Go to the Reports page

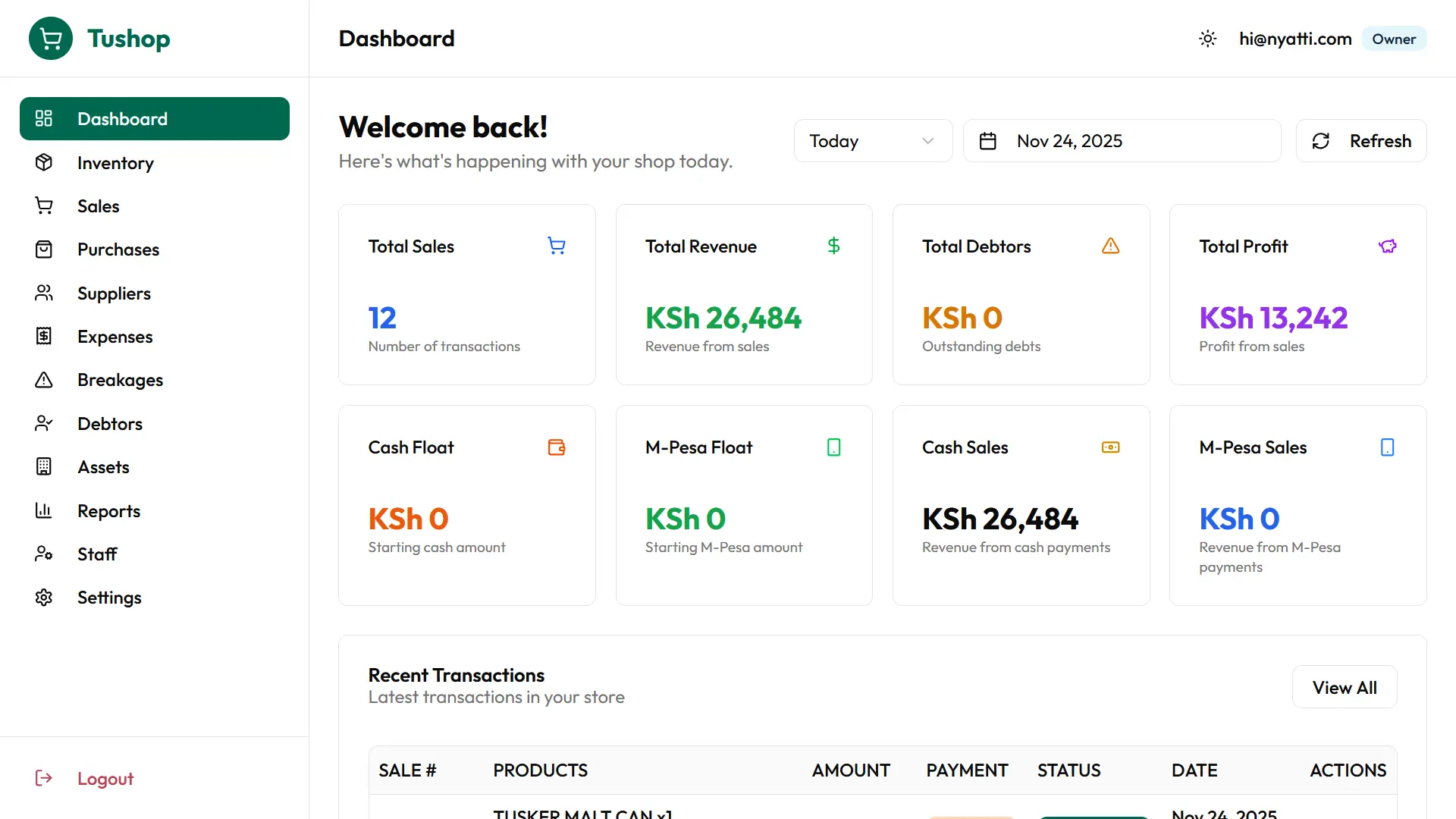tap(108, 511)
